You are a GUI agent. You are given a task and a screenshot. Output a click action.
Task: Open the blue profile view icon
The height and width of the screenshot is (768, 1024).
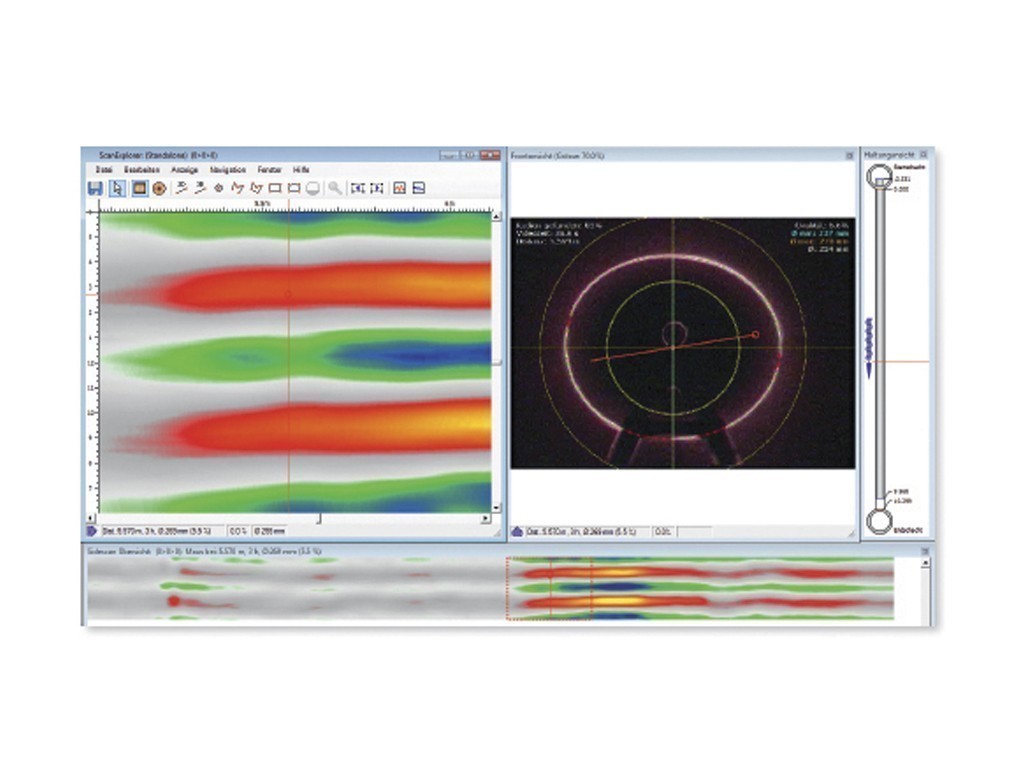pos(419,188)
